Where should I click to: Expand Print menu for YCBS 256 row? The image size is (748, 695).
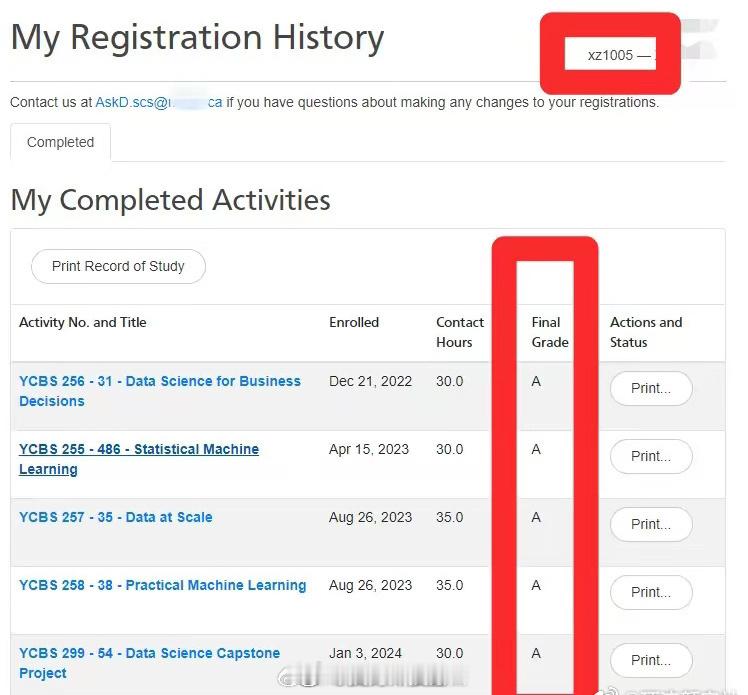pyautogui.click(x=651, y=388)
